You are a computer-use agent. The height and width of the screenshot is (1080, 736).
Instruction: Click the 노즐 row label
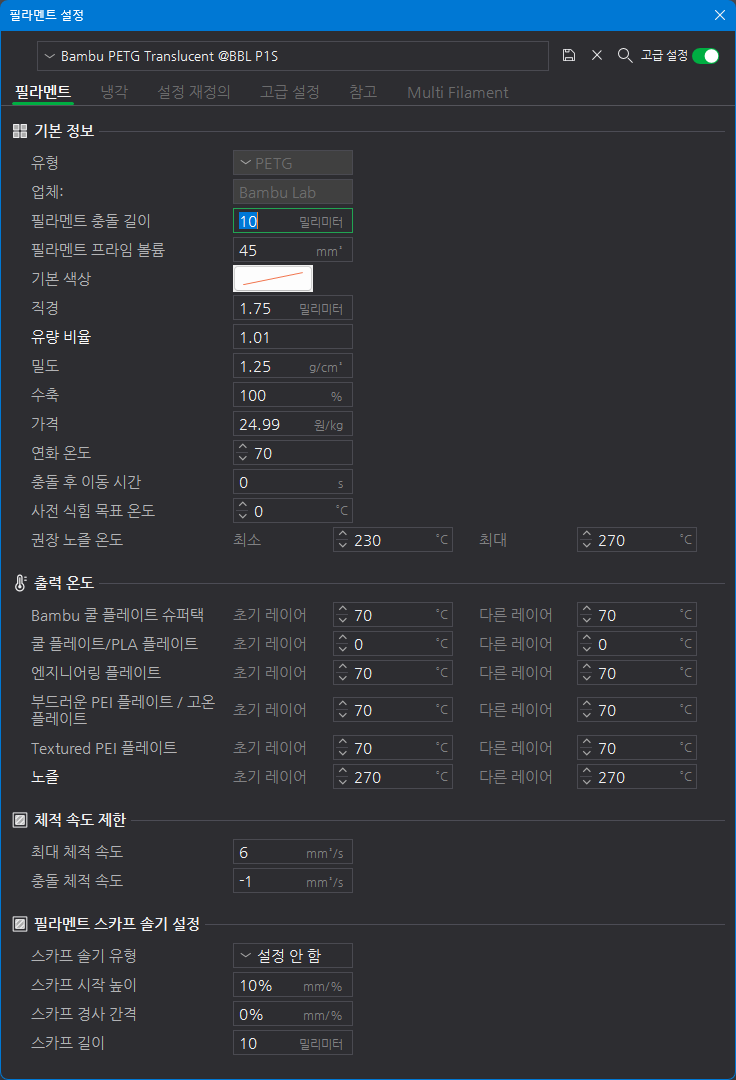click(x=45, y=776)
